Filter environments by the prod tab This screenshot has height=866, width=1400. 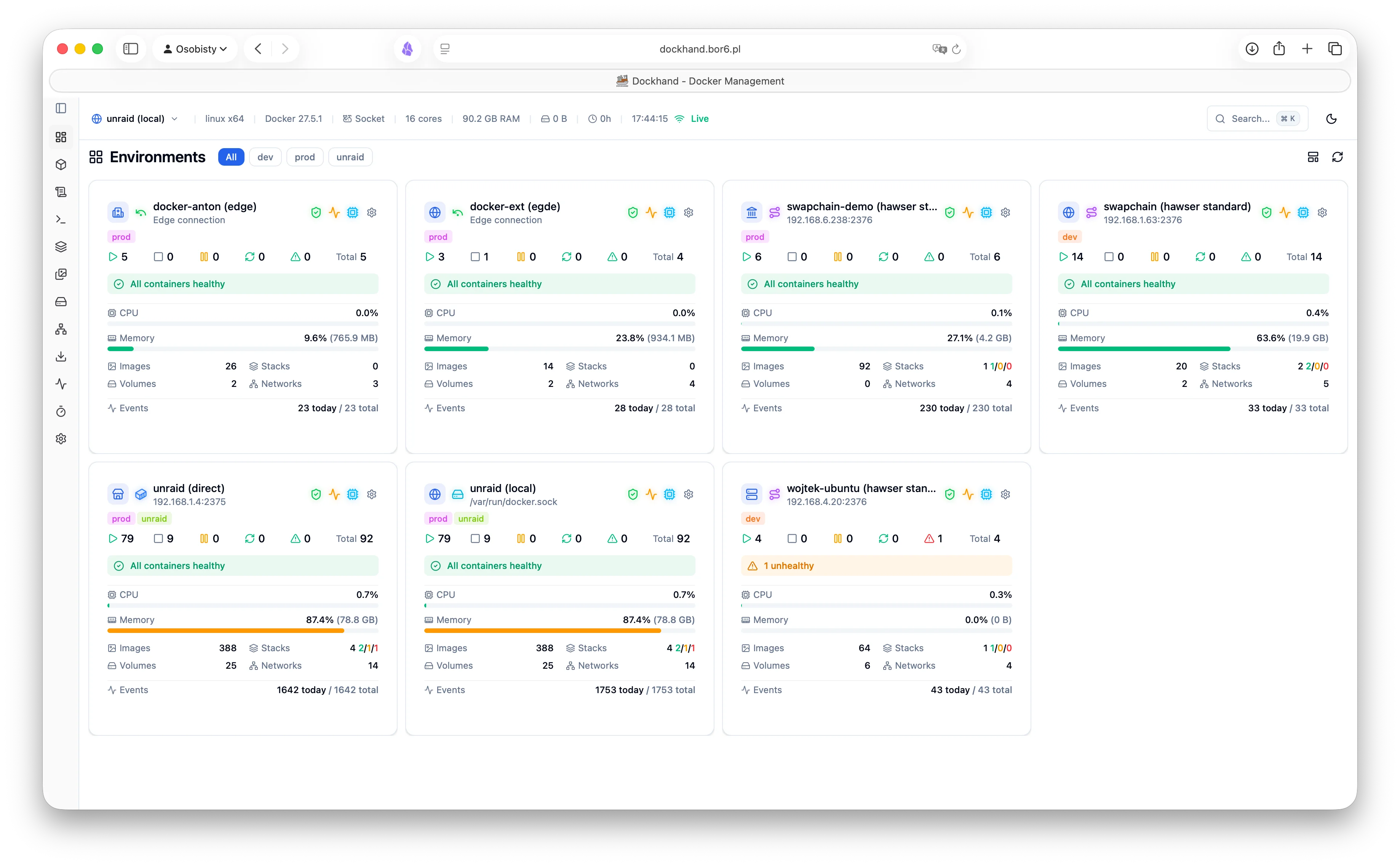(305, 157)
